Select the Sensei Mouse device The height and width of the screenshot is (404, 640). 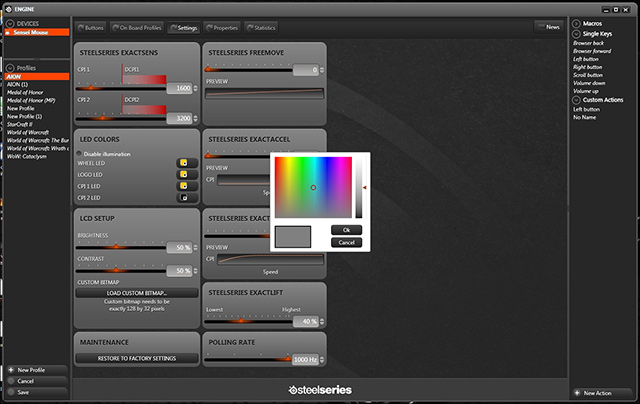[x=37, y=32]
